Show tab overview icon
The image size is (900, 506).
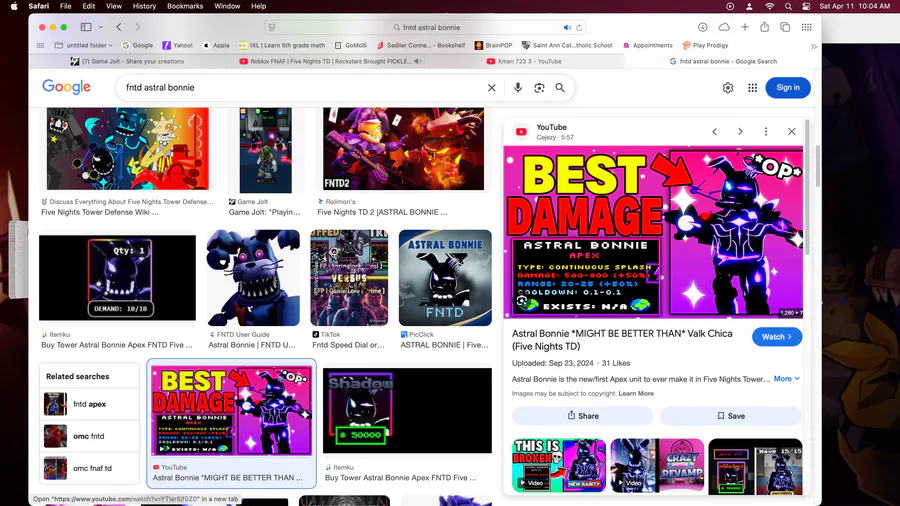click(785, 27)
